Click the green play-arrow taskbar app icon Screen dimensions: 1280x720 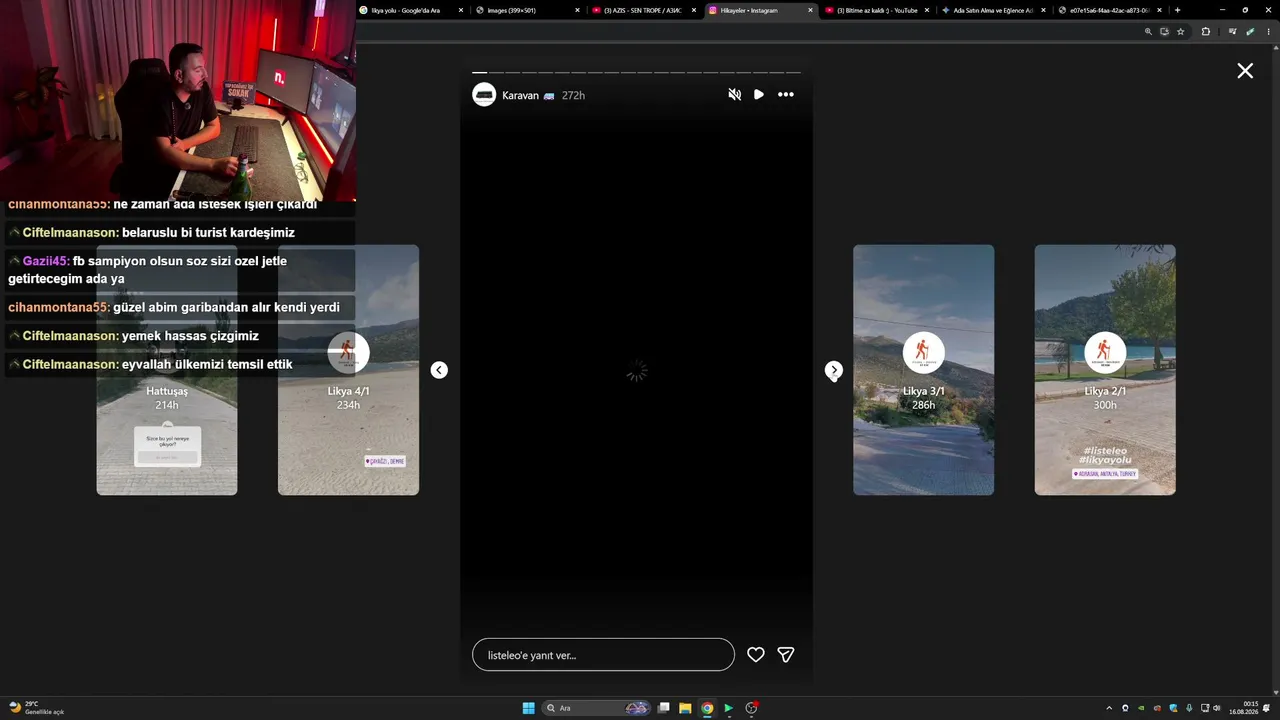pyautogui.click(x=729, y=708)
